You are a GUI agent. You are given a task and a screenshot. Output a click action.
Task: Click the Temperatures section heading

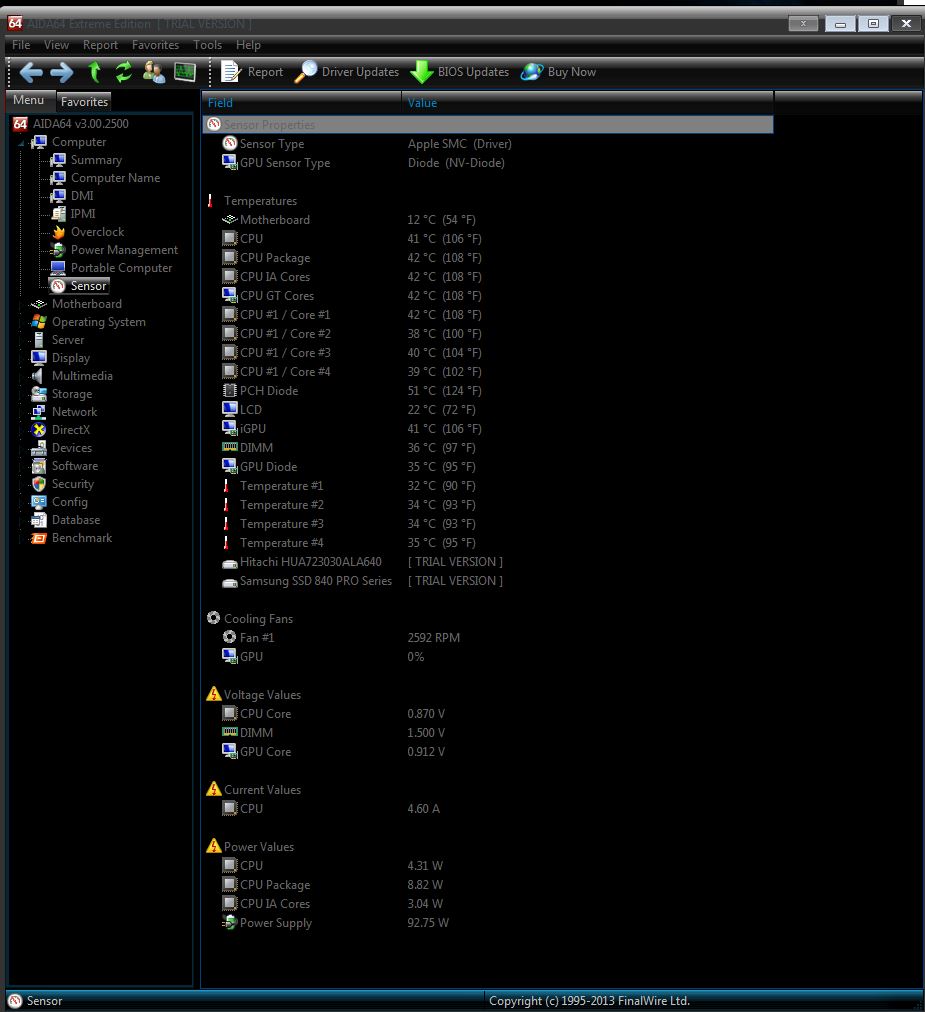(260, 201)
